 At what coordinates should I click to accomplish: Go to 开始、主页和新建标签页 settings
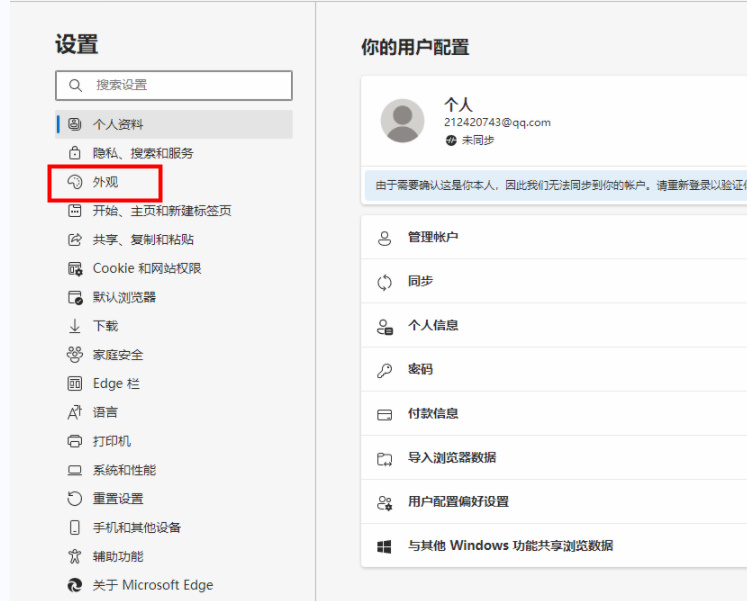point(174,210)
